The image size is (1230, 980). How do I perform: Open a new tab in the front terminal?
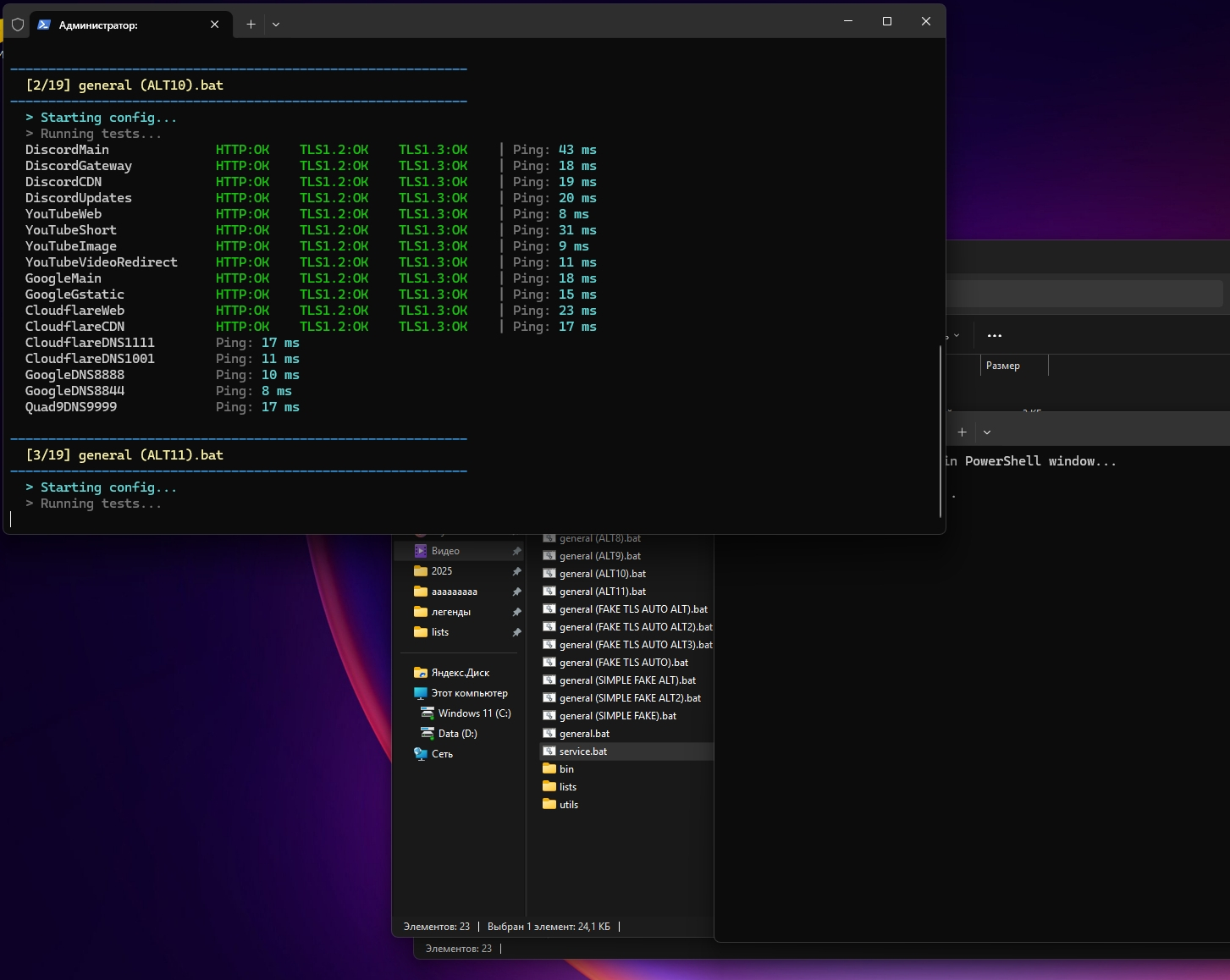tap(251, 25)
